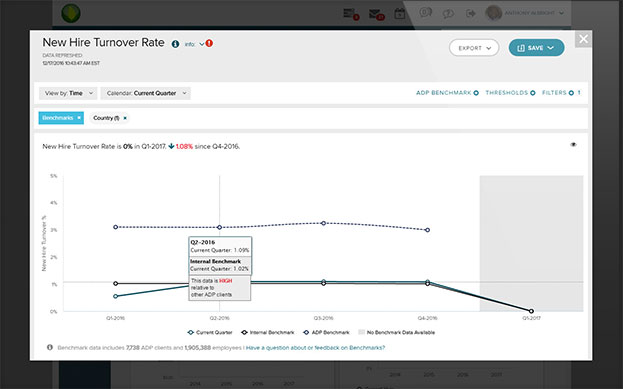The width and height of the screenshot is (623, 389).
Task: Click the red 1.08% change value
Action: pos(184,146)
